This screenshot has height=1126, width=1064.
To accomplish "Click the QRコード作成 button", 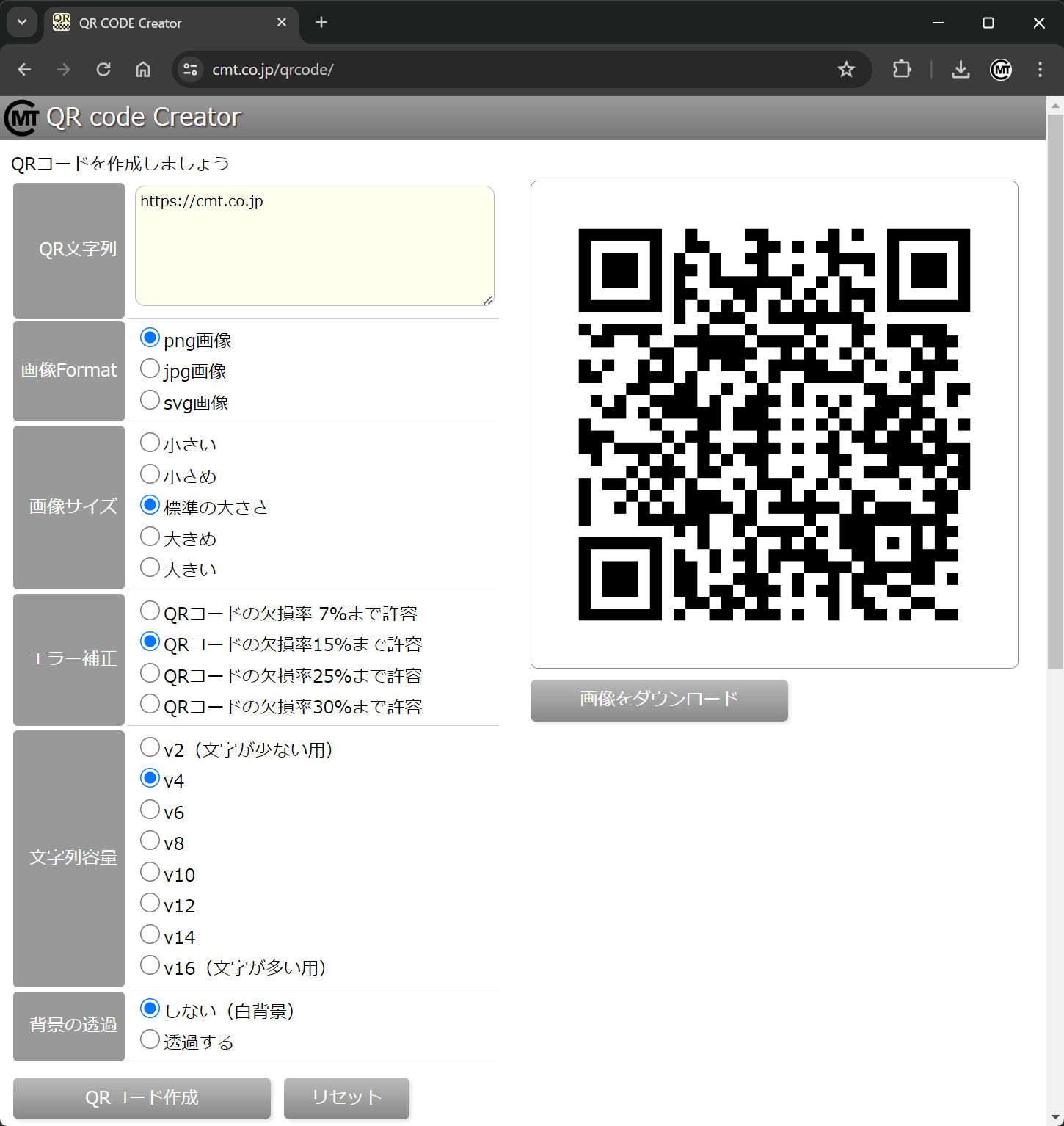I will [142, 1098].
